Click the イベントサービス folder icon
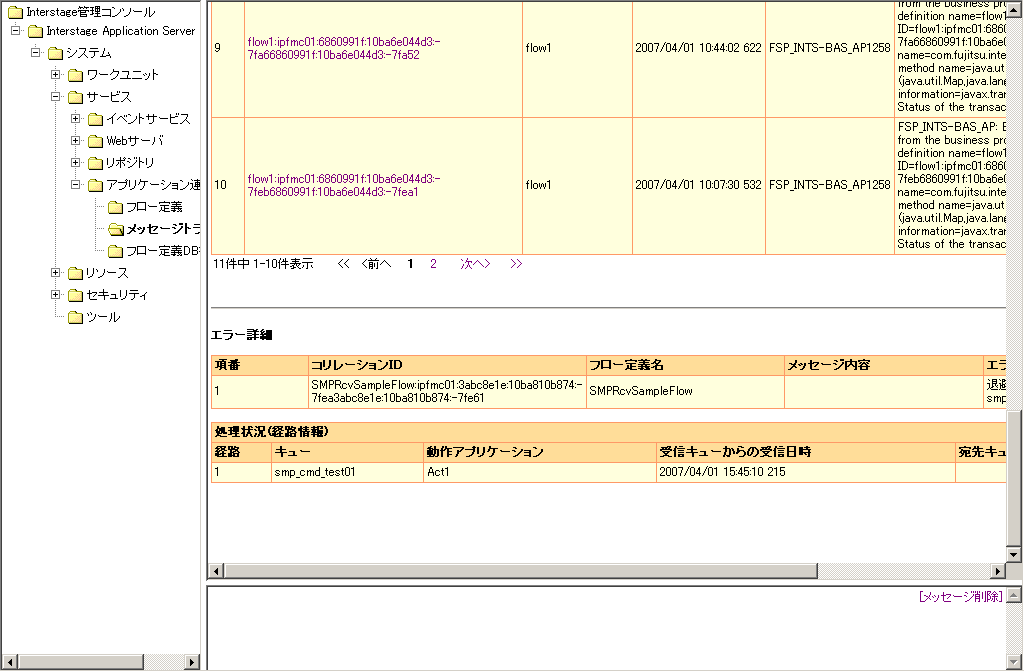 (x=95, y=119)
